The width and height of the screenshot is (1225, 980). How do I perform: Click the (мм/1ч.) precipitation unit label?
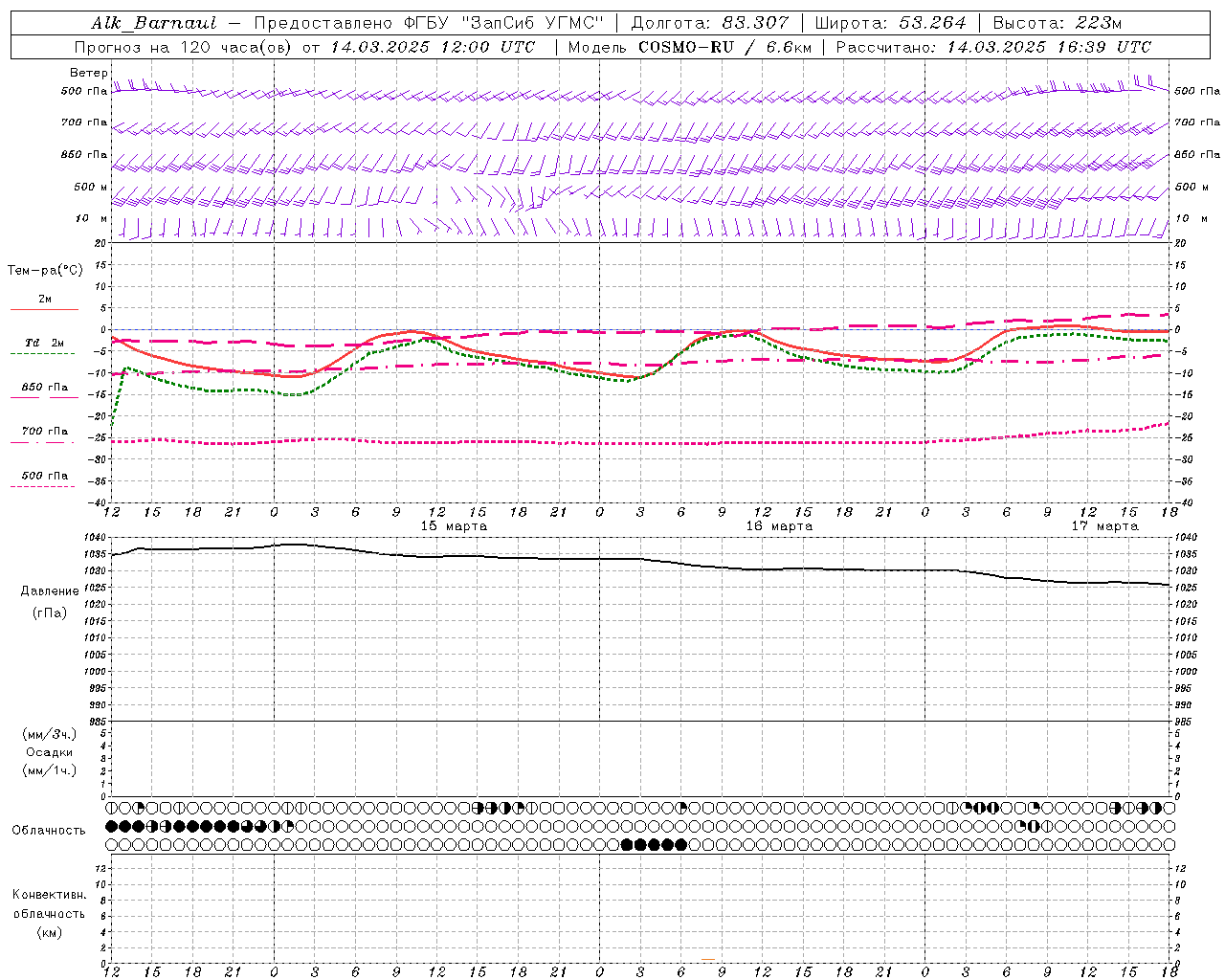click(x=50, y=770)
